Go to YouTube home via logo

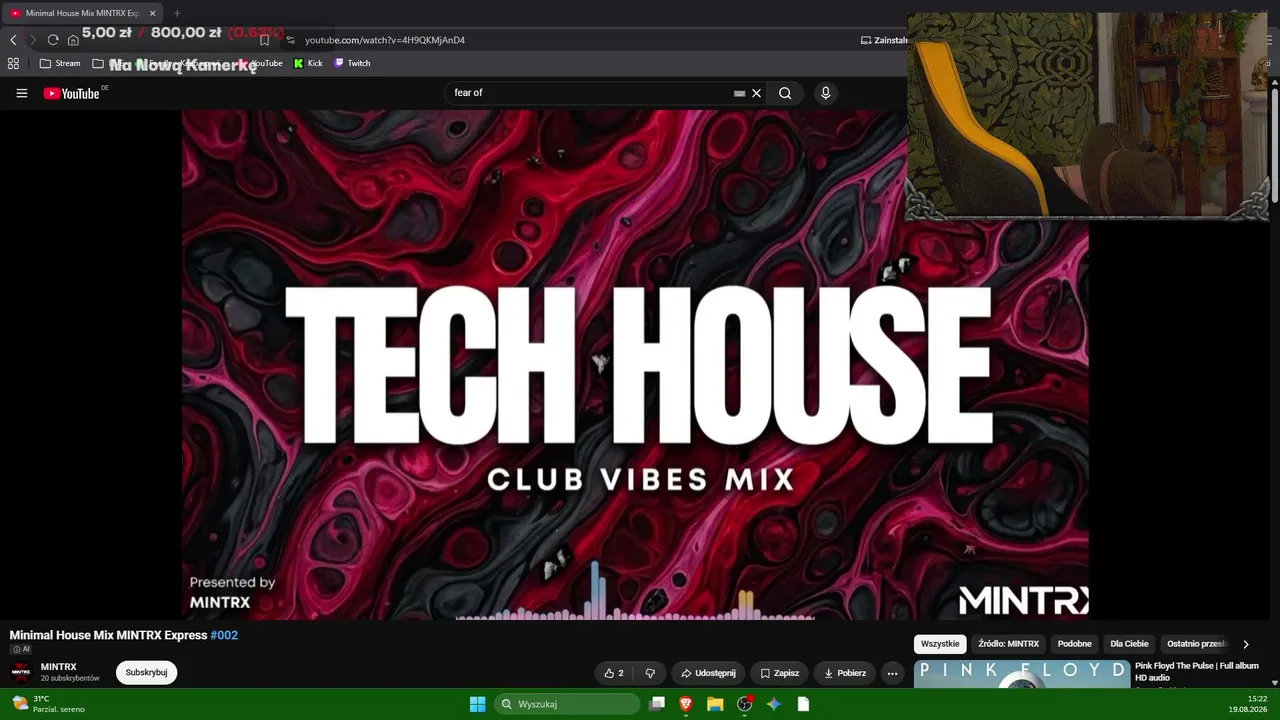click(x=72, y=93)
